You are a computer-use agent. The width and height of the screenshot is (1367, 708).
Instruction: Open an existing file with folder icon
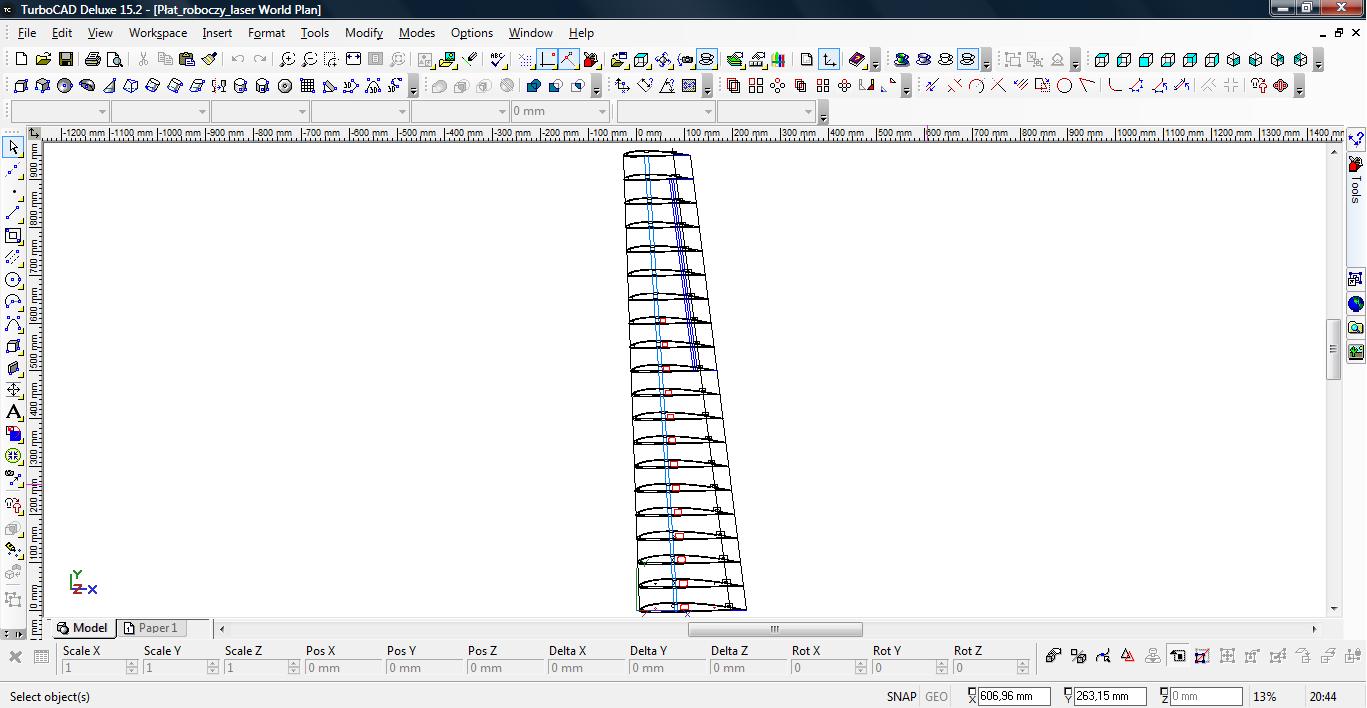[x=44, y=60]
